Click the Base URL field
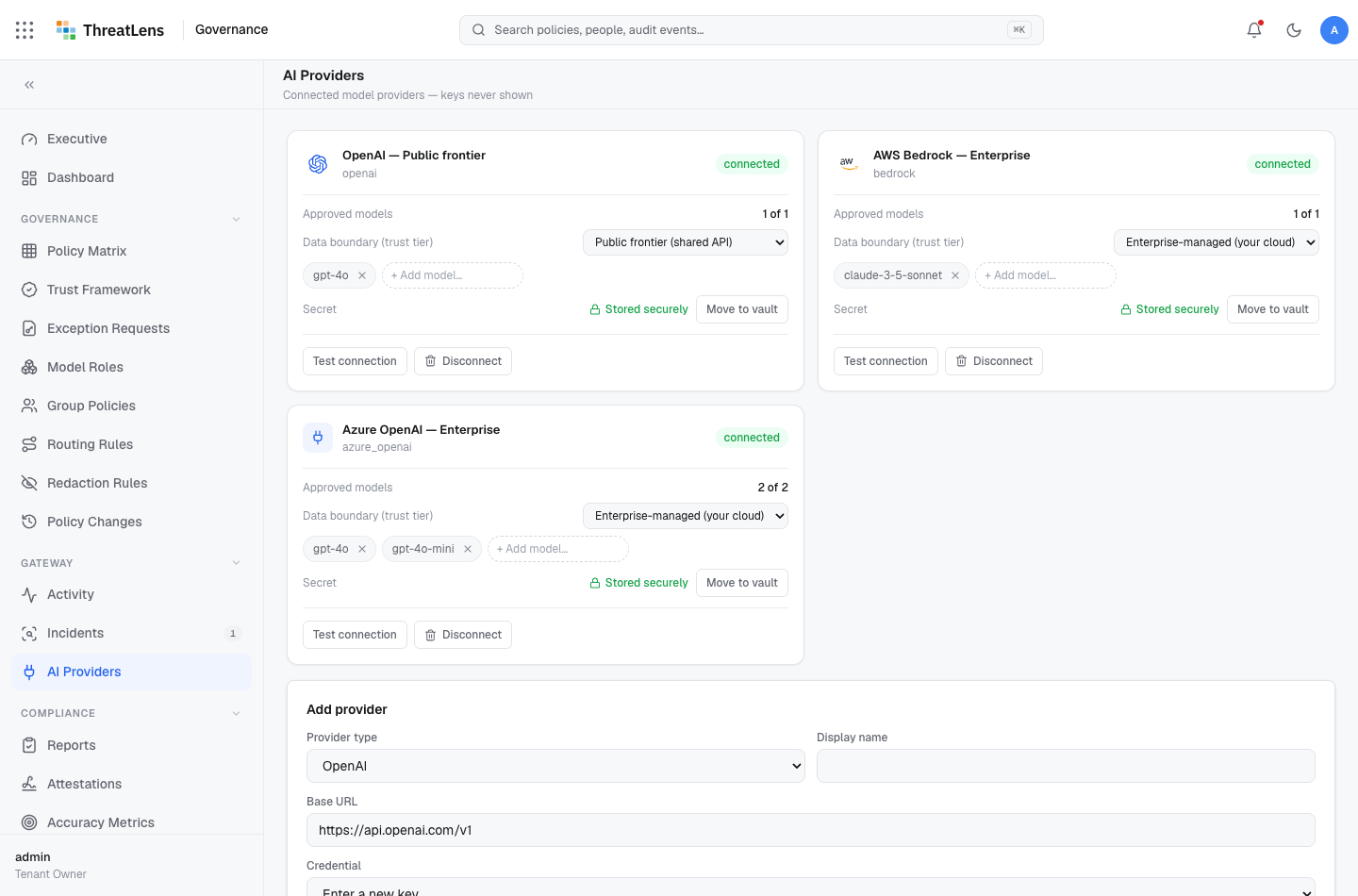 (x=811, y=830)
